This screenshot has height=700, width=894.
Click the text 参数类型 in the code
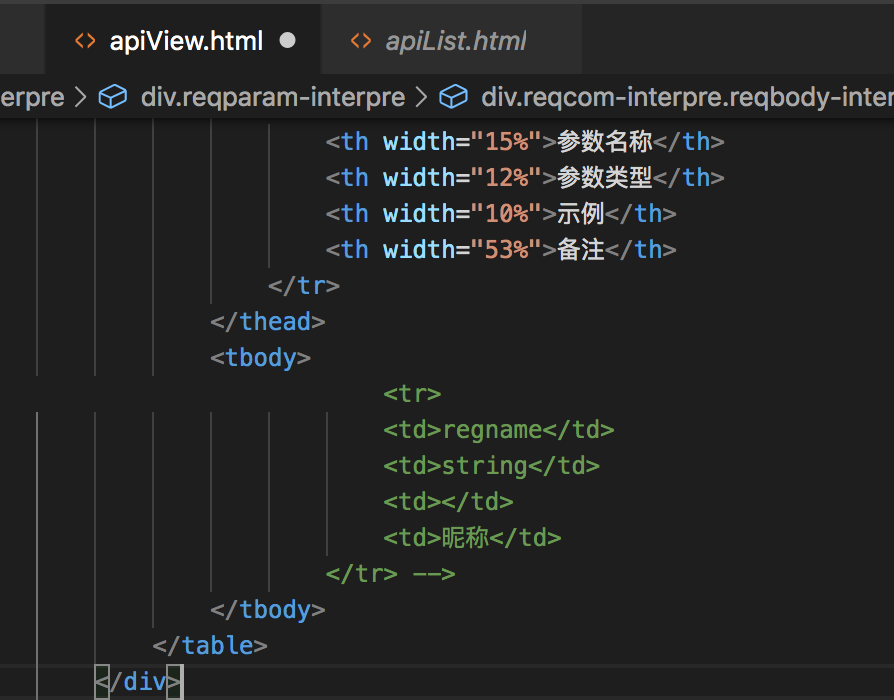point(604,177)
